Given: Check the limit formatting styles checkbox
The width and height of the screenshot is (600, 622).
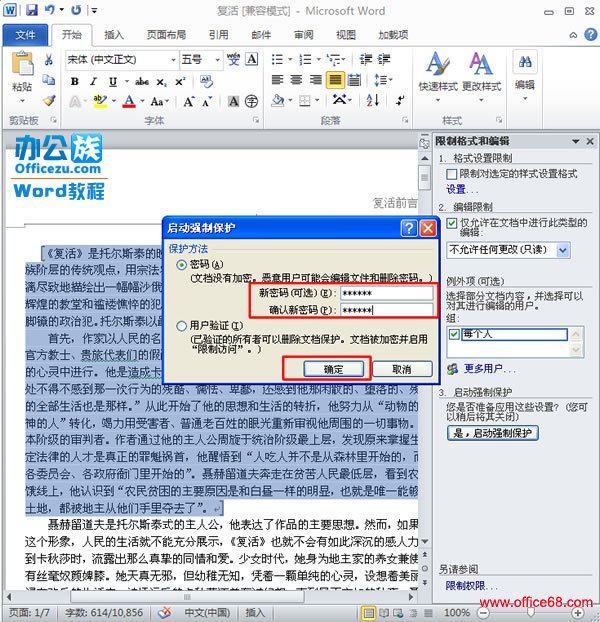Looking at the screenshot, I should [x=451, y=174].
